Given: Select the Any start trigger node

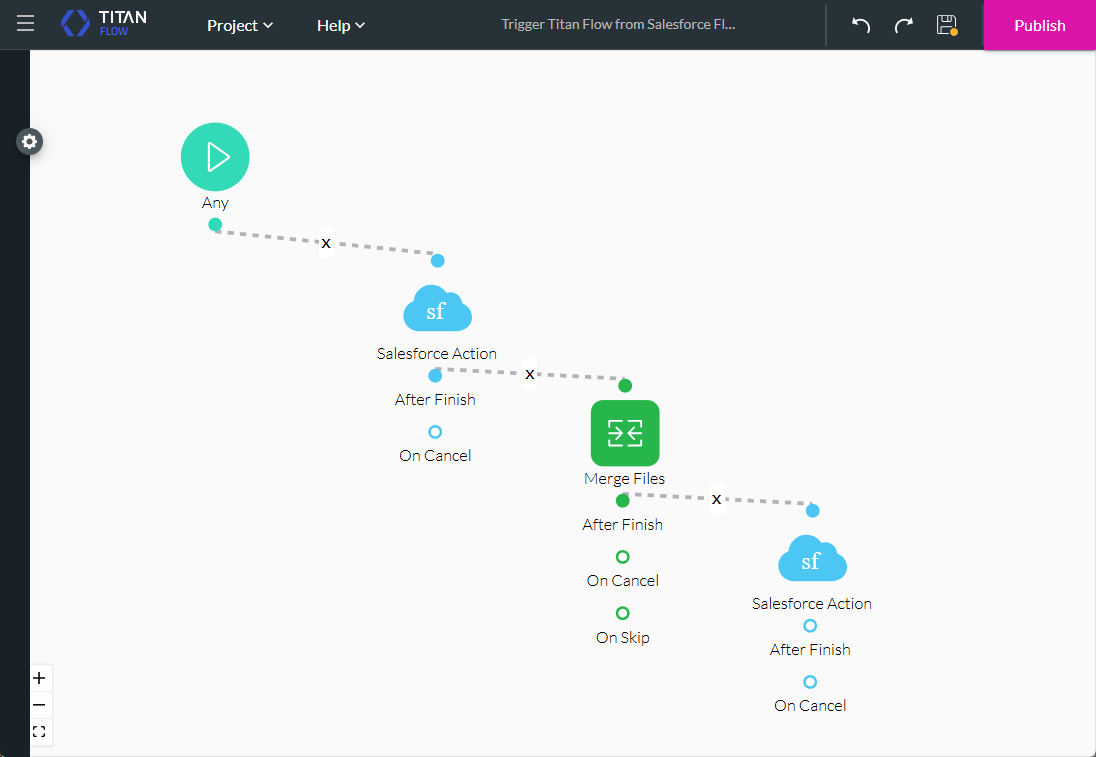Looking at the screenshot, I should pos(215,157).
